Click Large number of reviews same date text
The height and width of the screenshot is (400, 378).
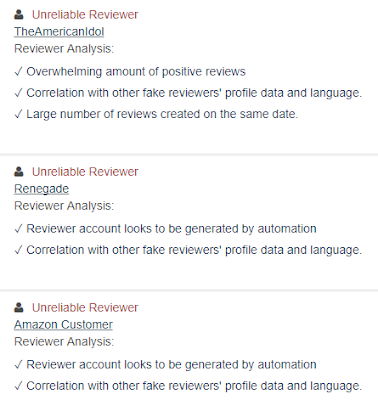tap(162, 114)
